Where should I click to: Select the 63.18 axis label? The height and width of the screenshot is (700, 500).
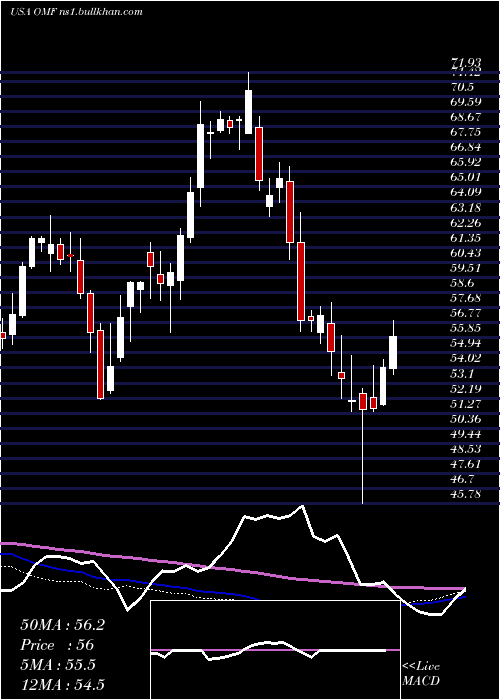tap(466, 208)
